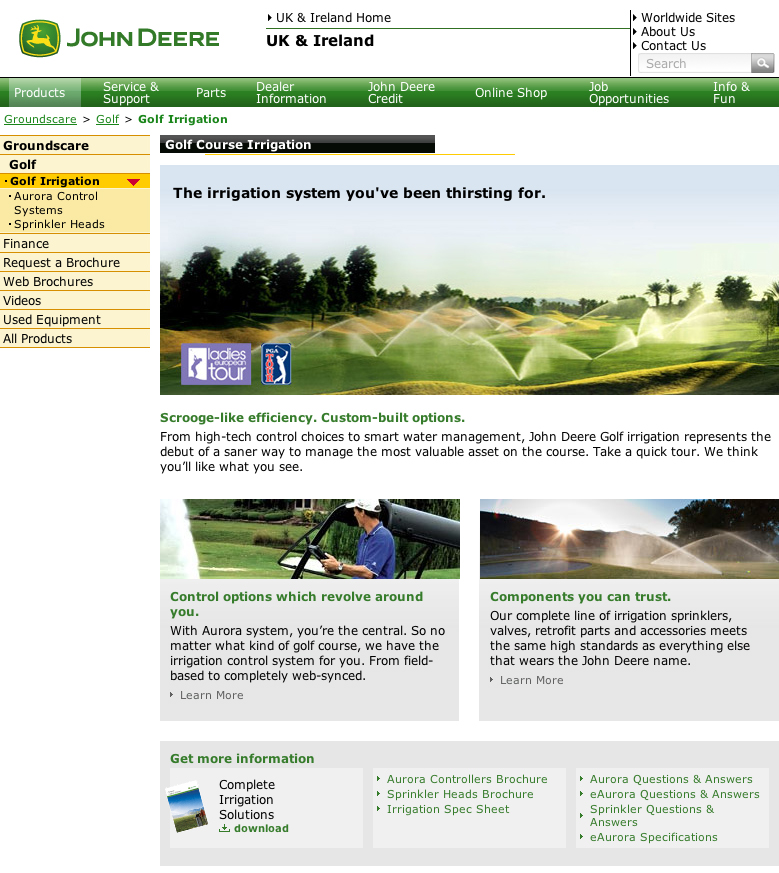The height and width of the screenshot is (873, 779).
Task: Type in the Search input field
Action: pyautogui.click(x=693, y=64)
